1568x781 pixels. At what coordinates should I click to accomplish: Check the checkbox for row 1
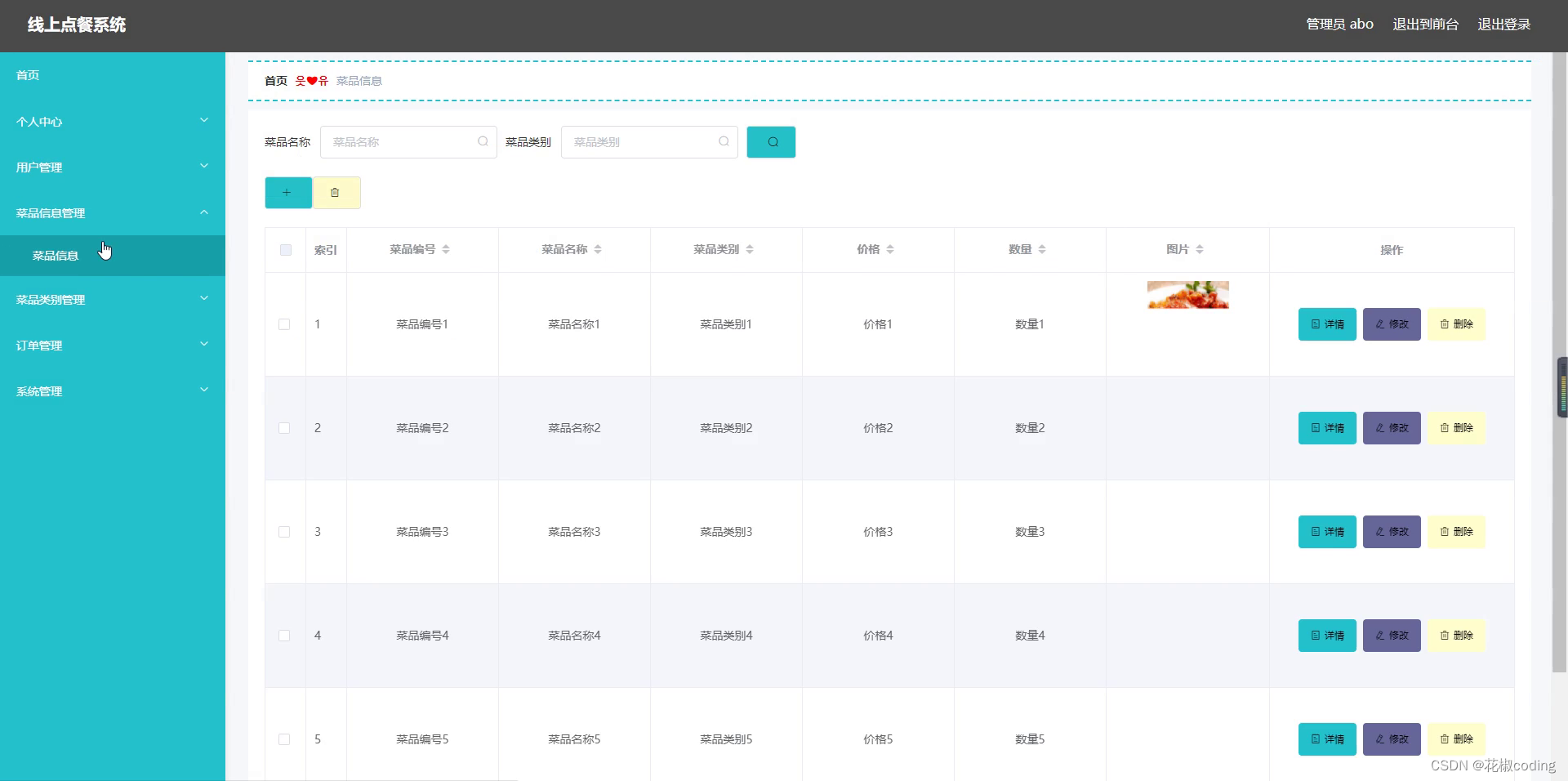[x=284, y=324]
